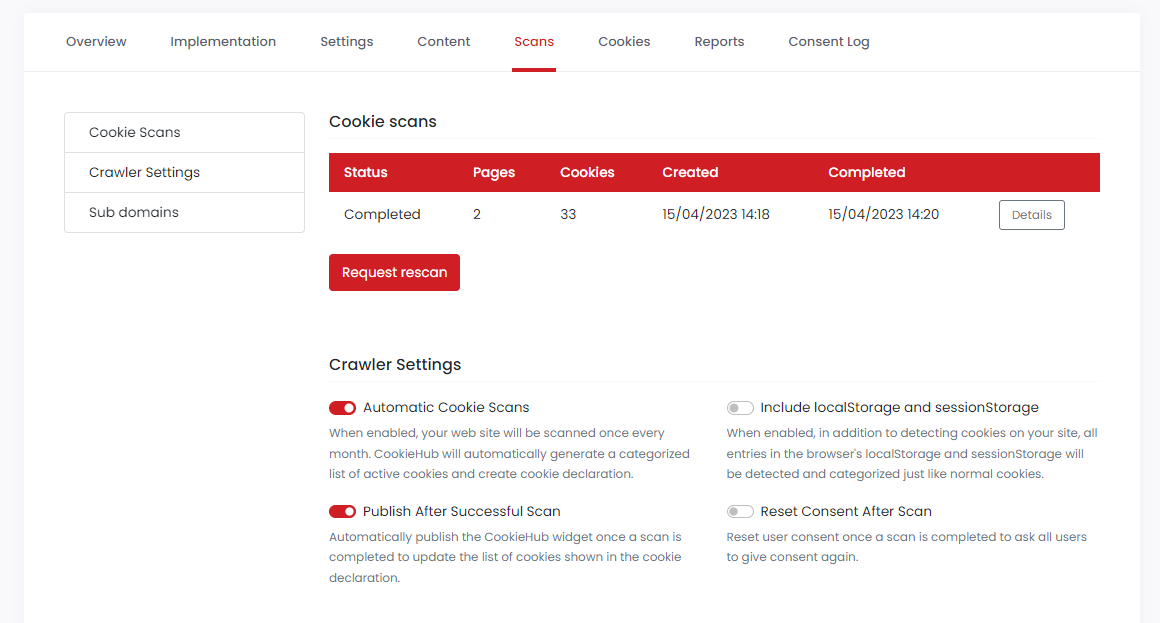The height and width of the screenshot is (623, 1160).
Task: Select the Cookies tab
Action: [x=624, y=41]
